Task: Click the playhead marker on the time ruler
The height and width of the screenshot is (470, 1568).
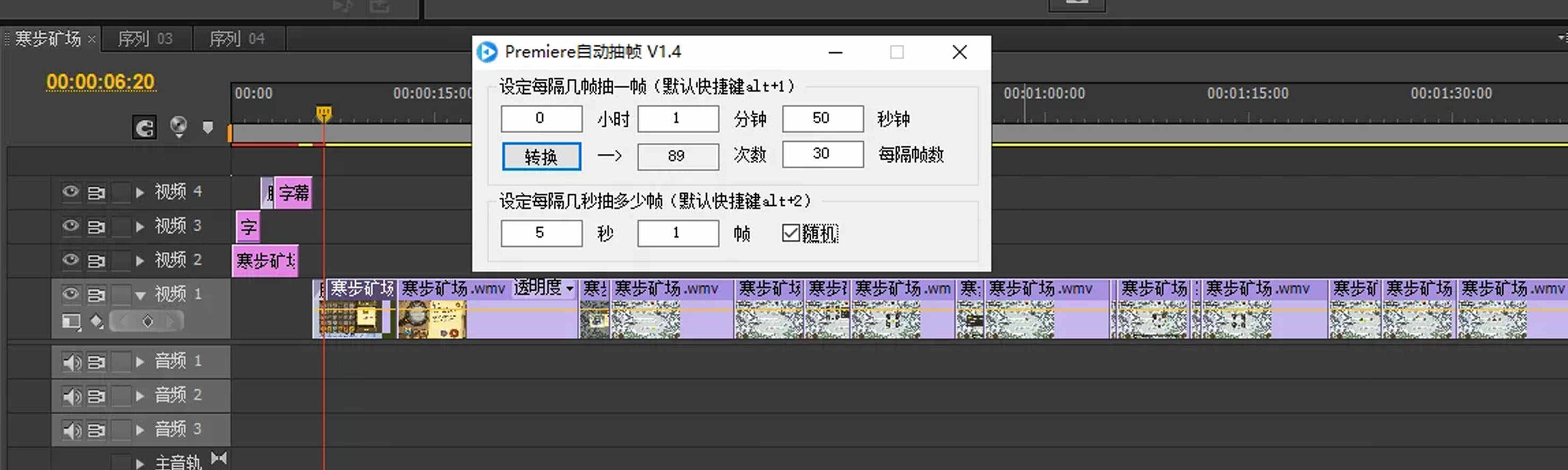Action: tap(324, 114)
